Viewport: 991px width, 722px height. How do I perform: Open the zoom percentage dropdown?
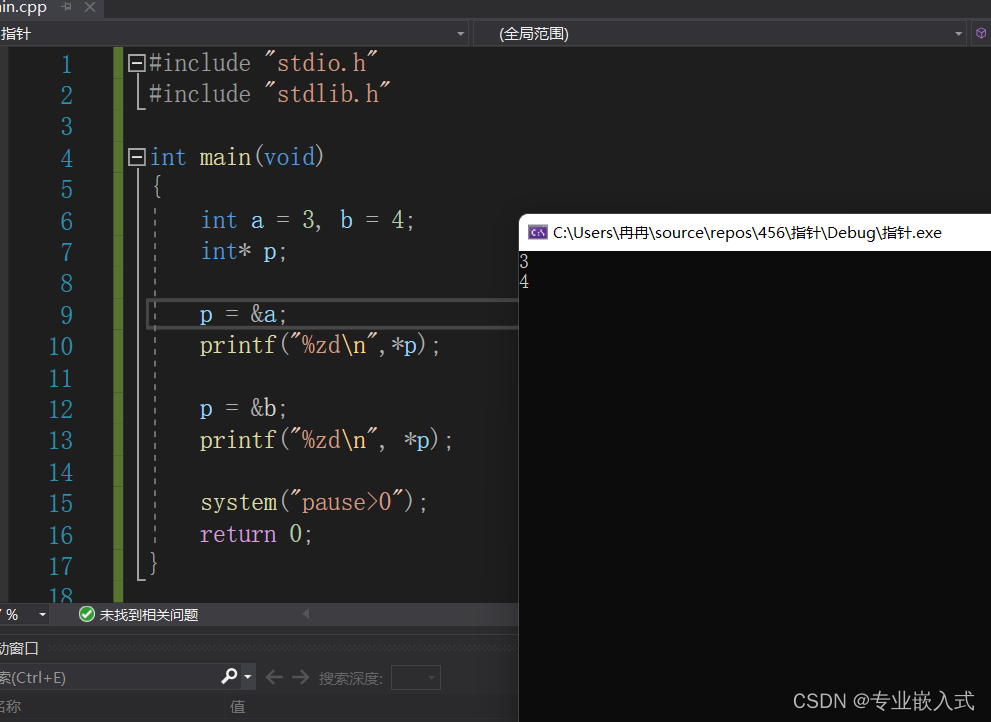pyautogui.click(x=42, y=615)
